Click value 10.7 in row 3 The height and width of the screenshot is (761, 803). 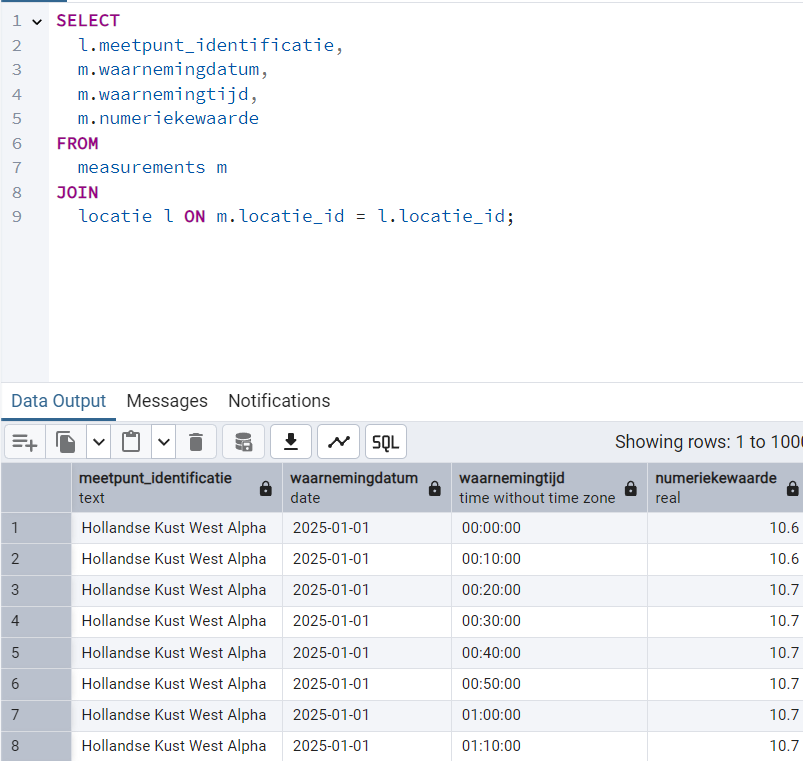point(725,590)
